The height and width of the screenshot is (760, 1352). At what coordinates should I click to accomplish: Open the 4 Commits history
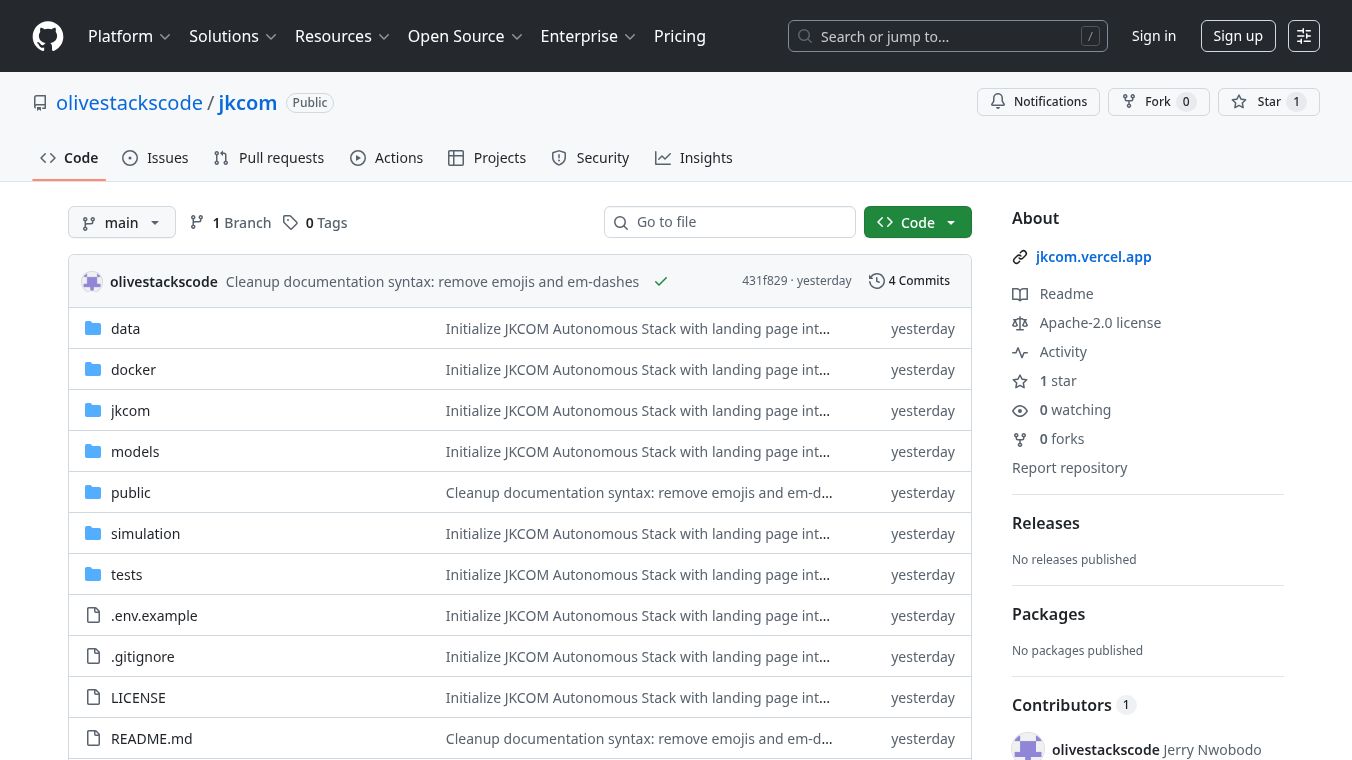(x=909, y=281)
